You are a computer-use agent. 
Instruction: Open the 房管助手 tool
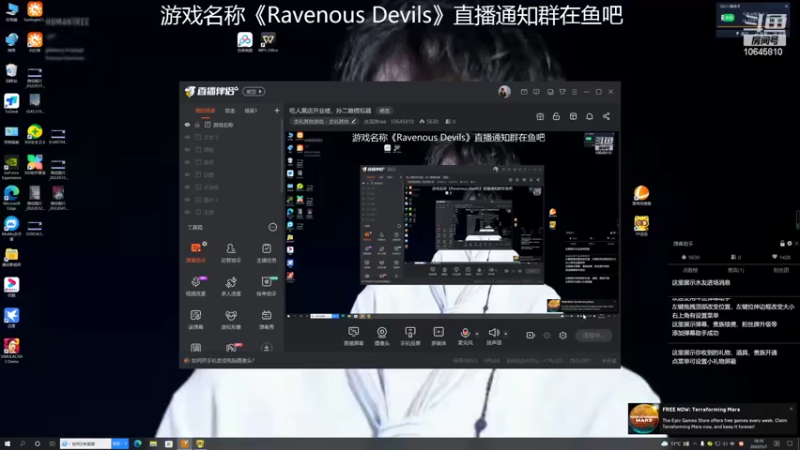[231, 253]
